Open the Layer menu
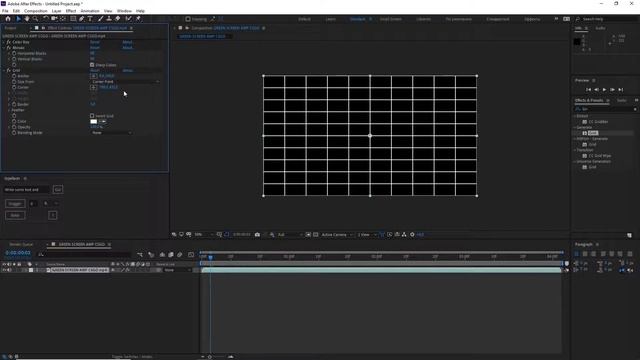This screenshot has height=360, width=640. click(x=56, y=11)
